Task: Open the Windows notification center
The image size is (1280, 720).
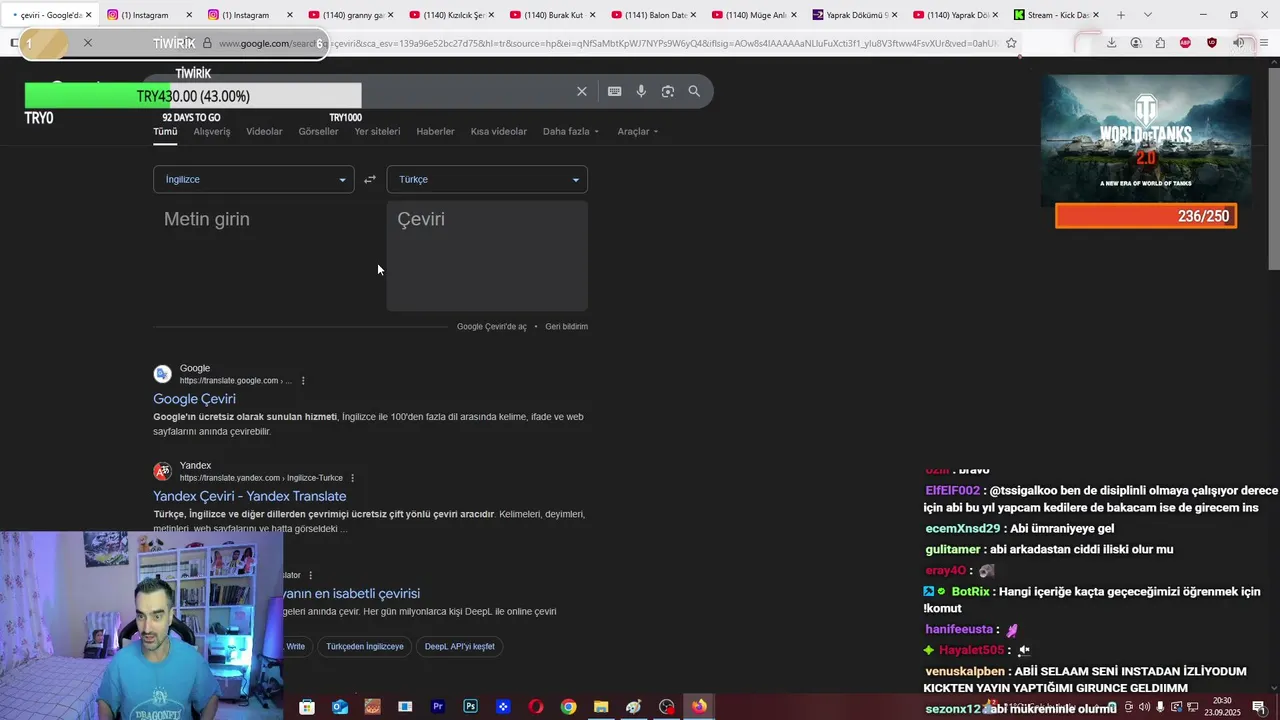Action: coord(1259,707)
